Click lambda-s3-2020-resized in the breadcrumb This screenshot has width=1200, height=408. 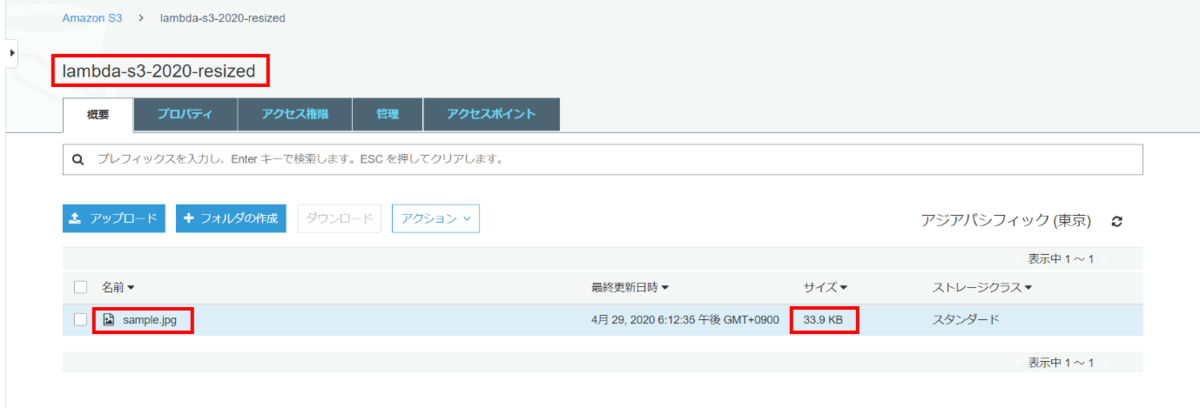point(223,18)
